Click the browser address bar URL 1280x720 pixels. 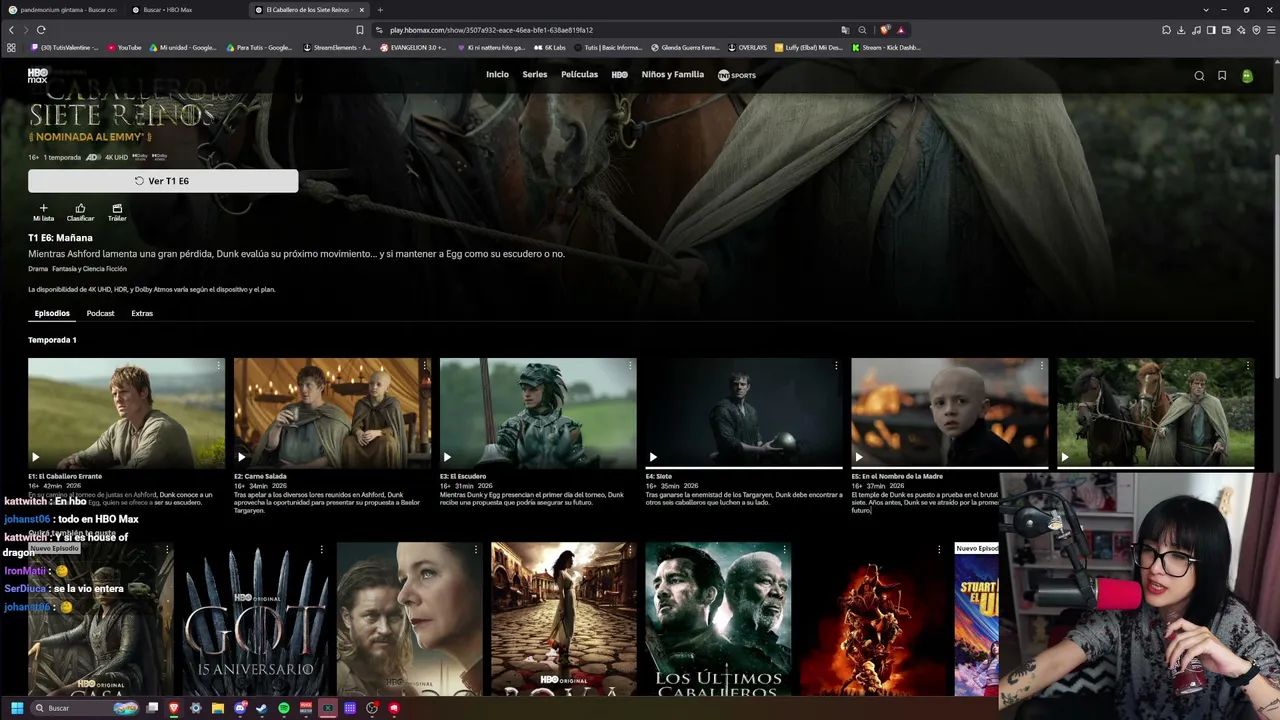click(491, 30)
